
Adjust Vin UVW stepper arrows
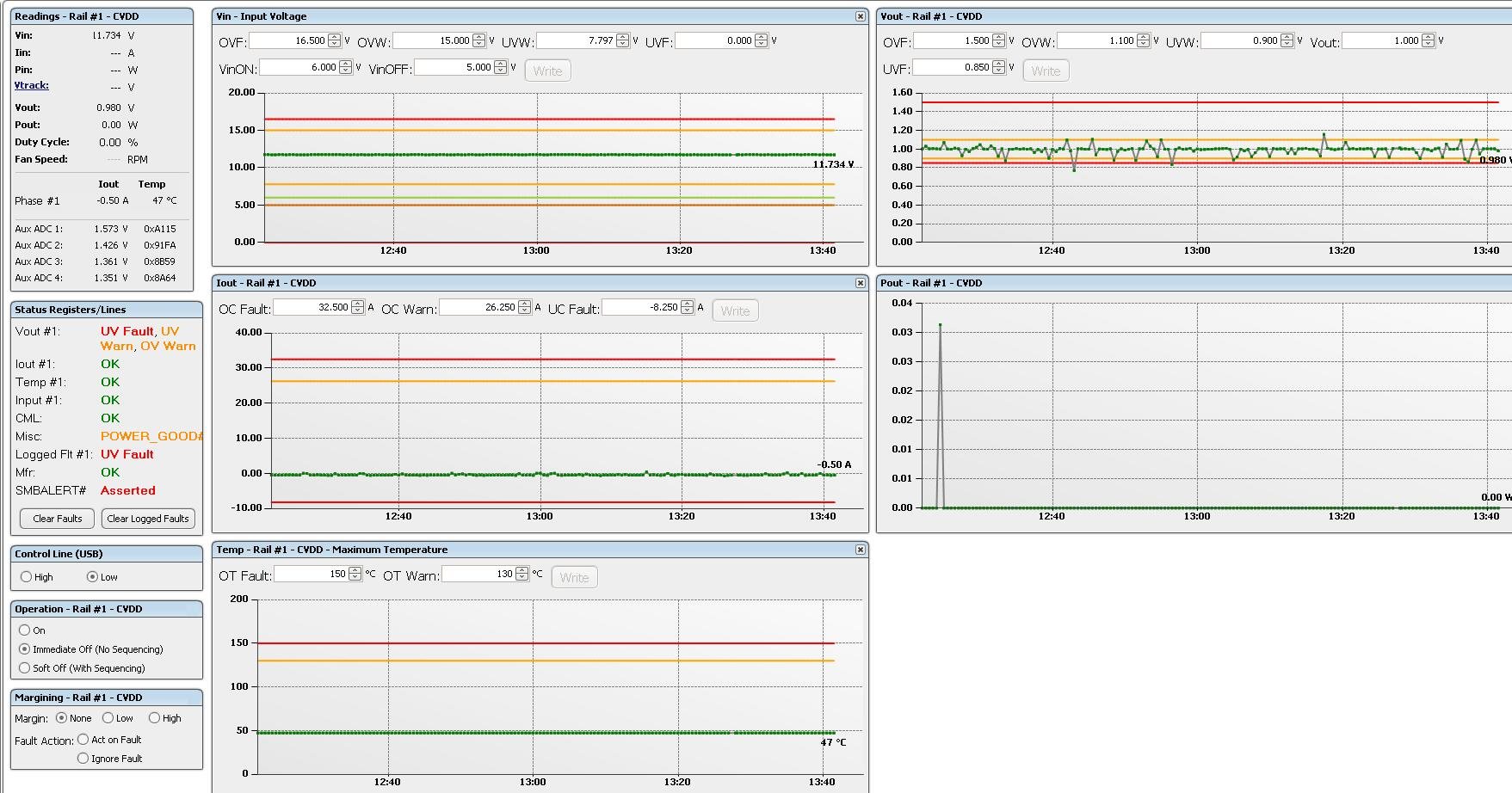click(623, 40)
